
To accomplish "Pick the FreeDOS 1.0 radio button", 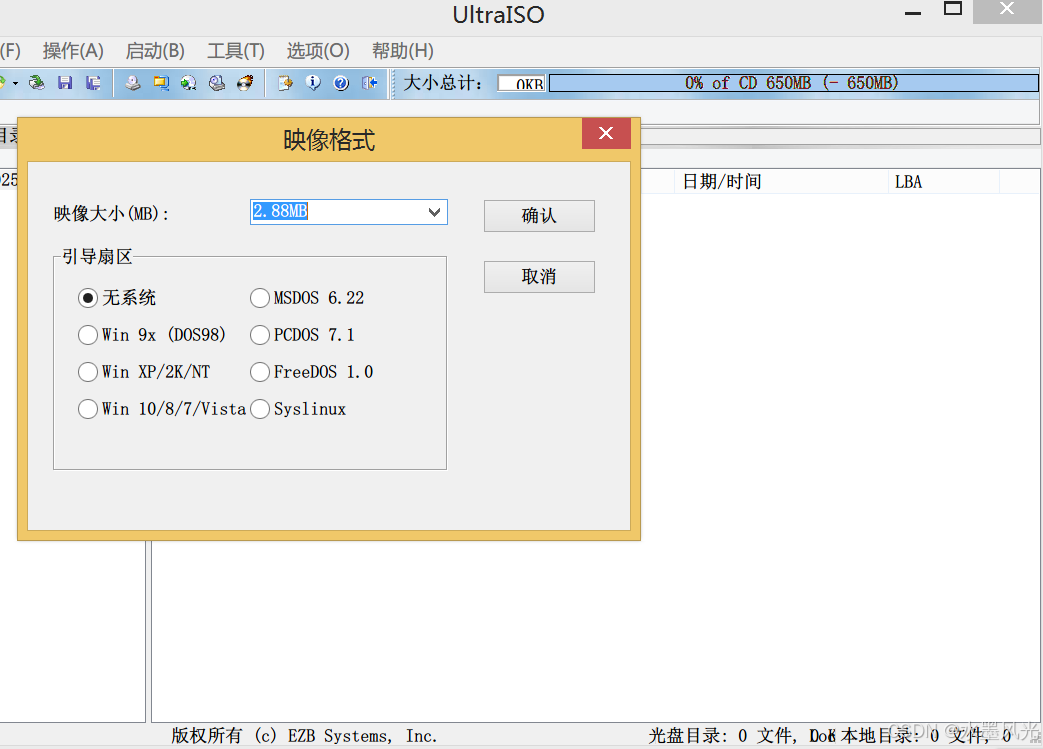I will tap(312, 372).
